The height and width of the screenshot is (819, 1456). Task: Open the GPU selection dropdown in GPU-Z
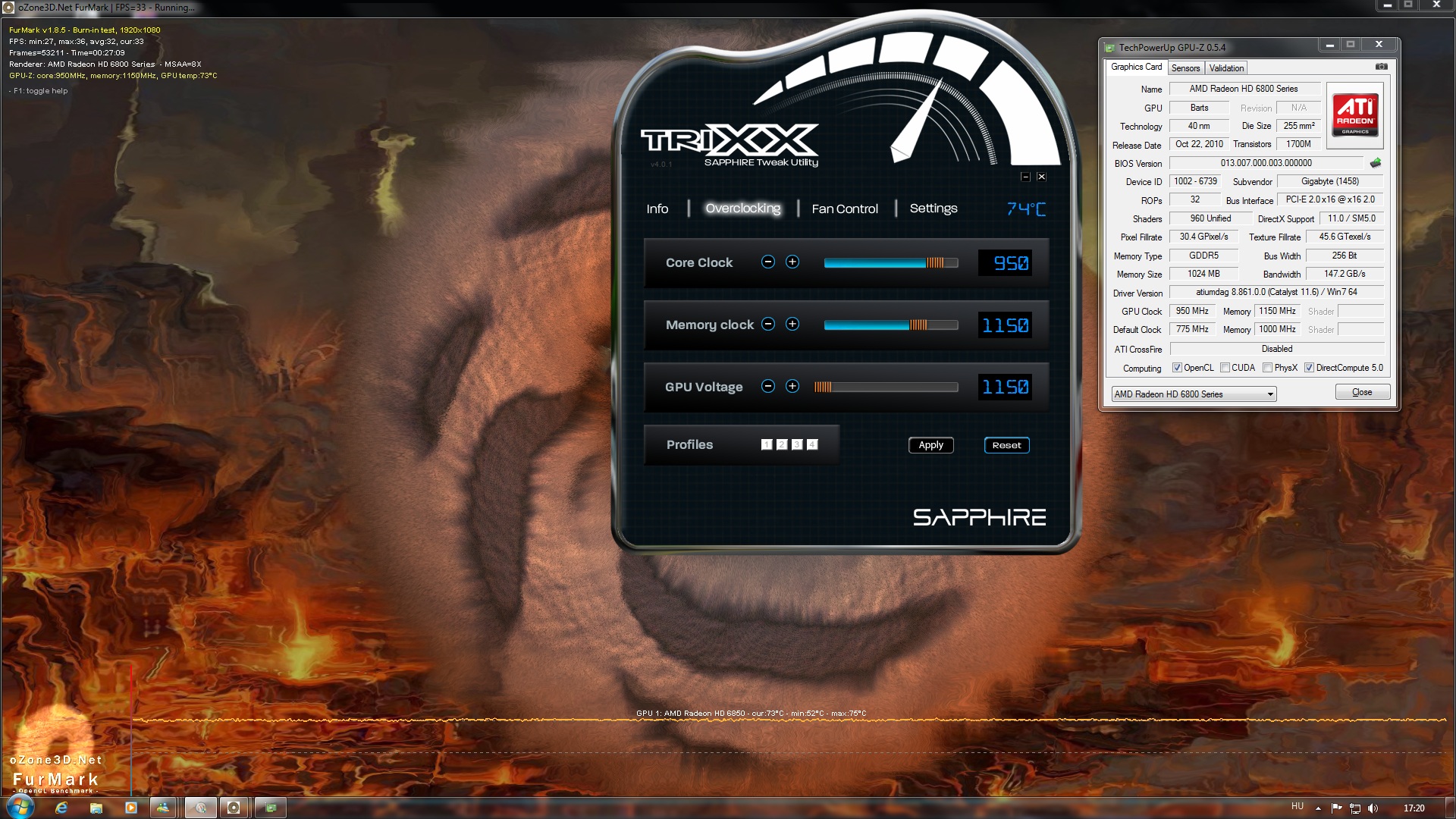pos(1194,394)
